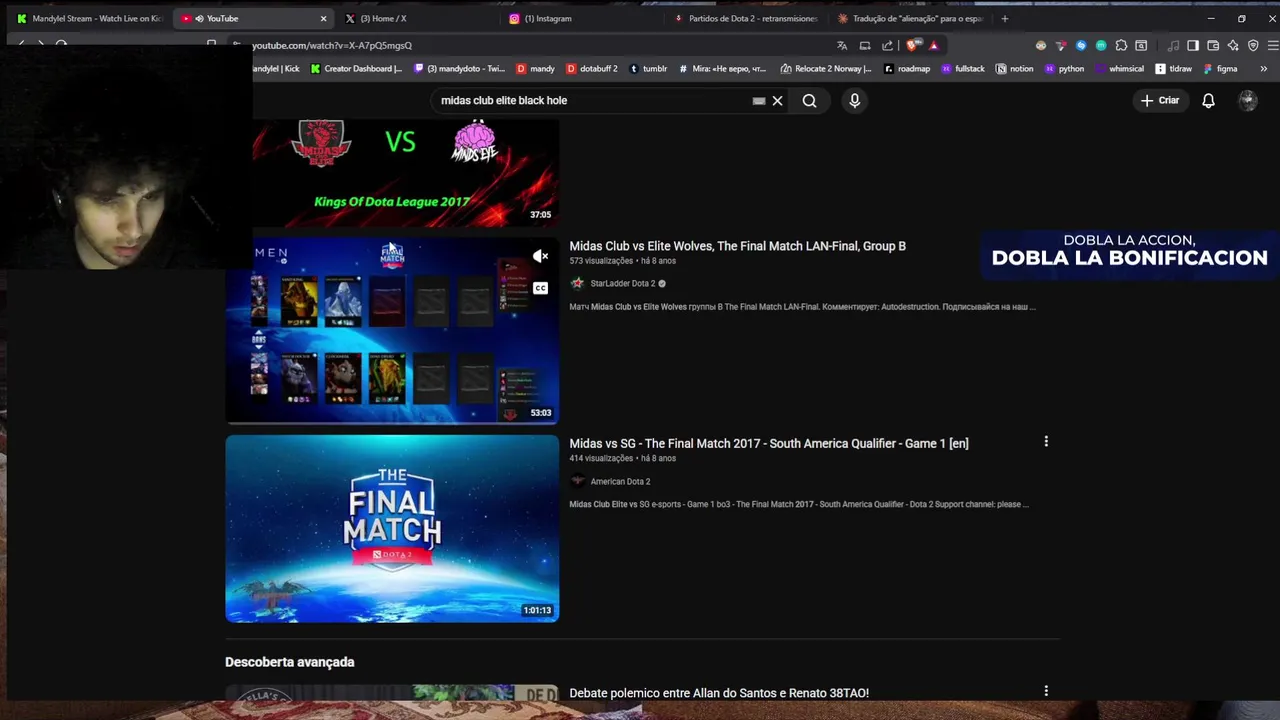Open the YouTube account avatar menu
This screenshot has width=1280, height=720.
(1247, 100)
